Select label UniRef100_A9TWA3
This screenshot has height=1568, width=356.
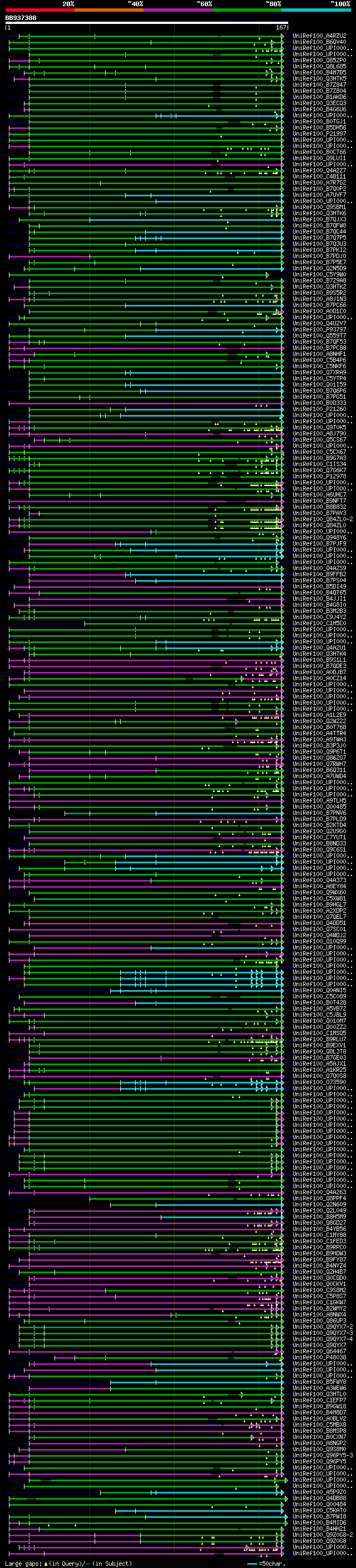319,740
